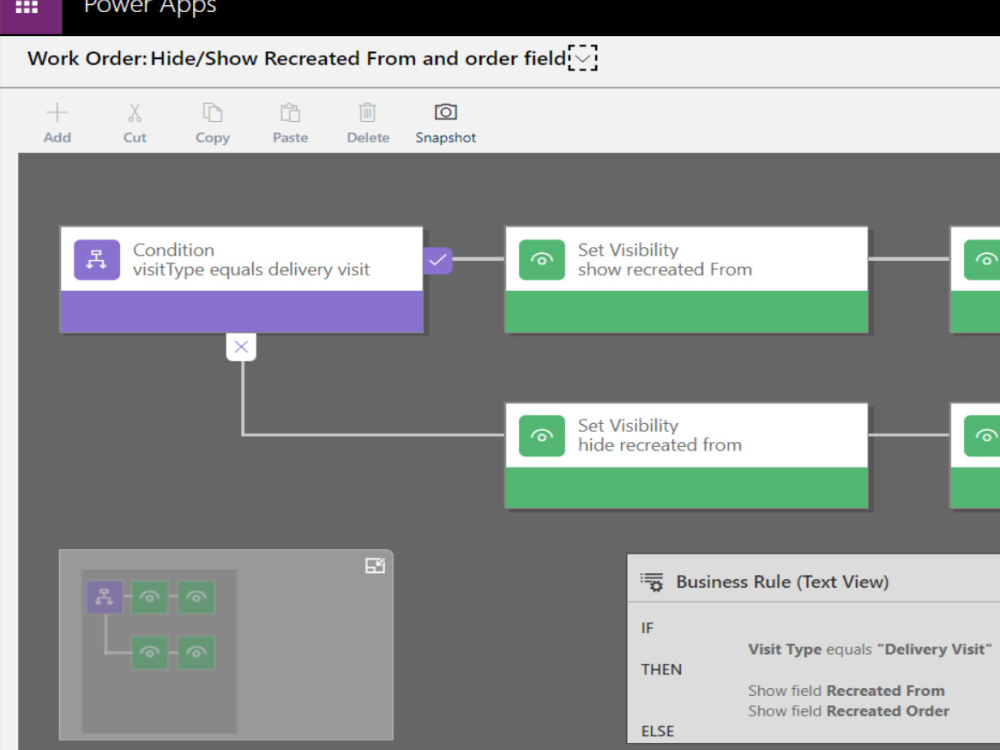Expand the business rule title dropdown chevron
The image size is (1000, 750).
point(582,58)
